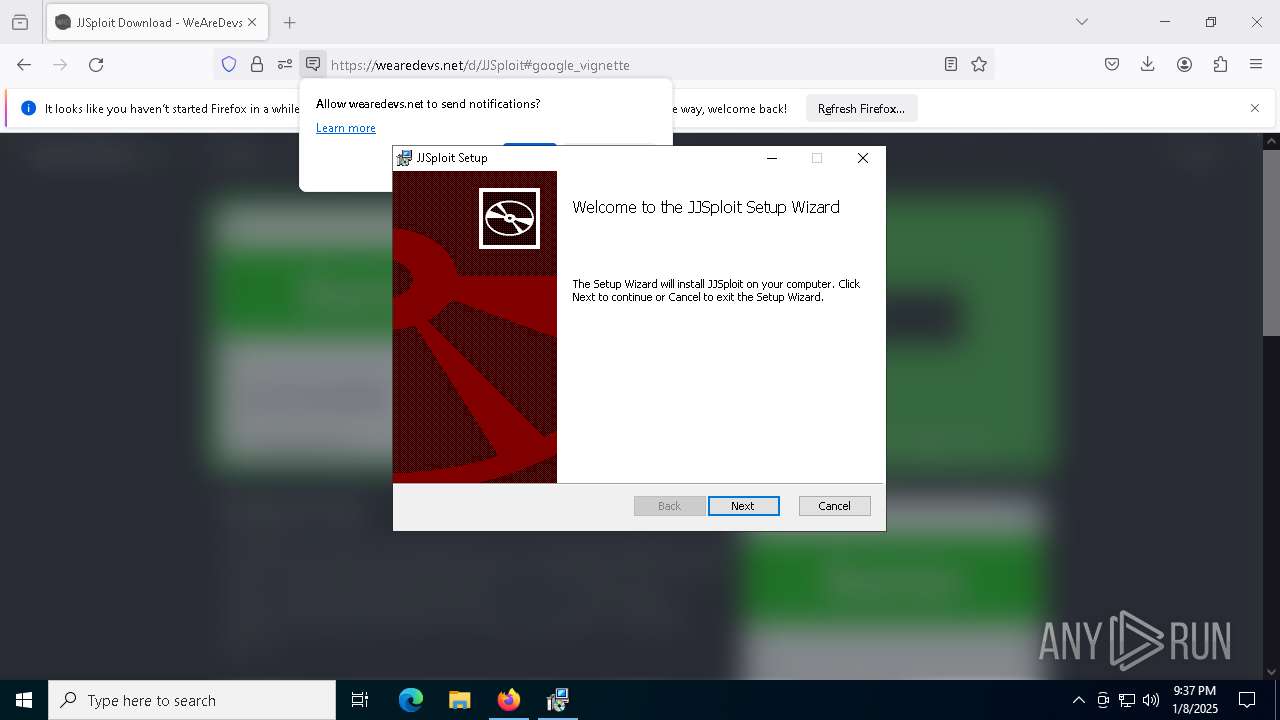Open the taskbar clock showing 9:37 PM
The image size is (1280, 720).
[1194, 700]
